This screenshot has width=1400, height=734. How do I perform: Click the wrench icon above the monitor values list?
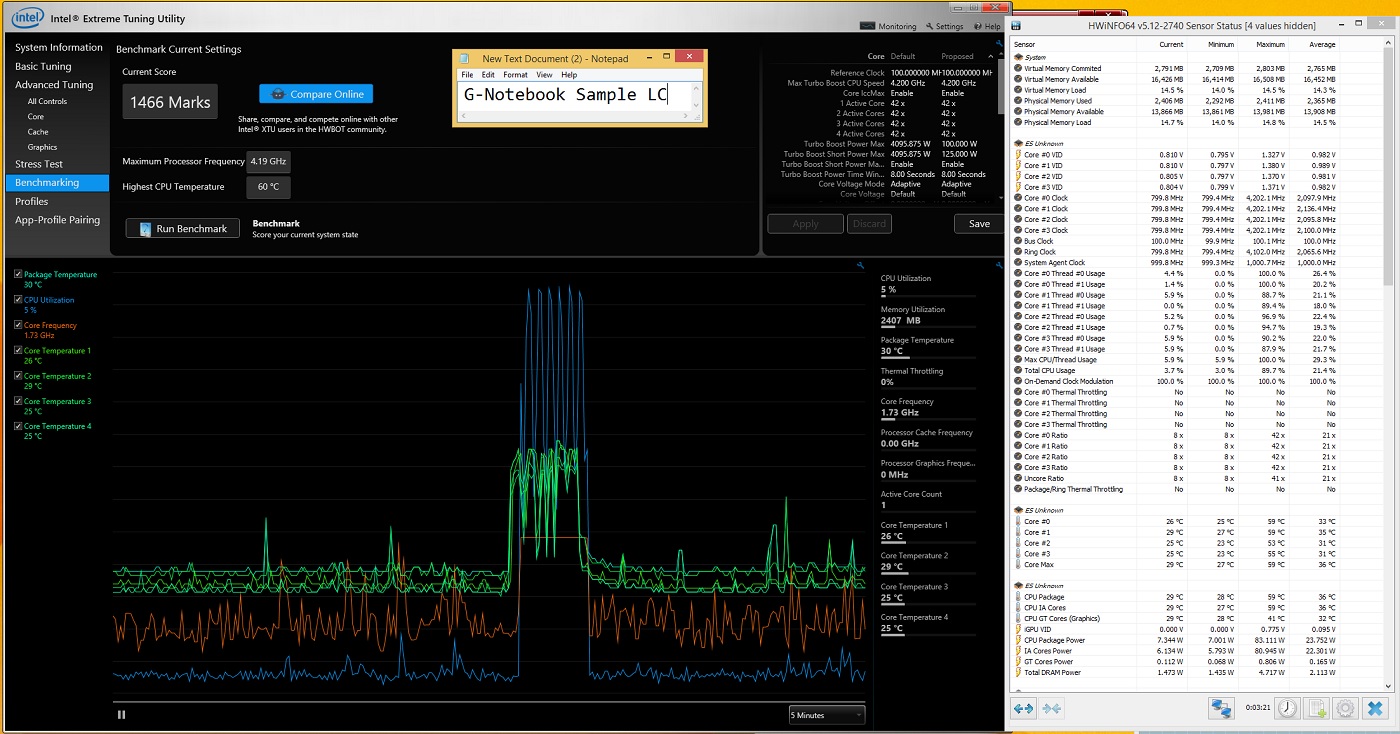[998, 265]
